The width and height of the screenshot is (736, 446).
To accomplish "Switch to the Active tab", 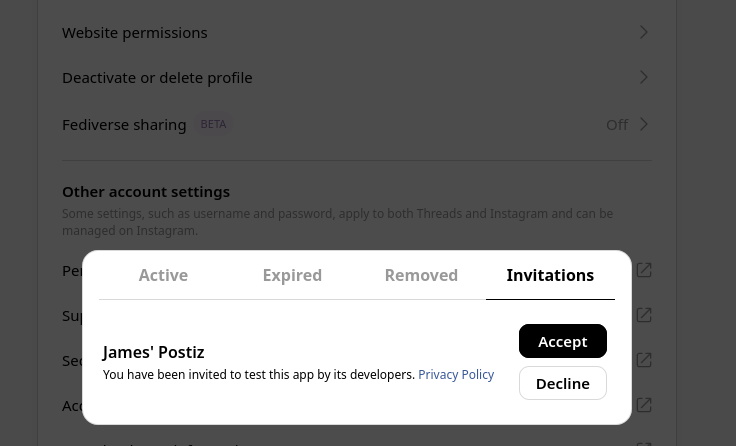I will 163,275.
